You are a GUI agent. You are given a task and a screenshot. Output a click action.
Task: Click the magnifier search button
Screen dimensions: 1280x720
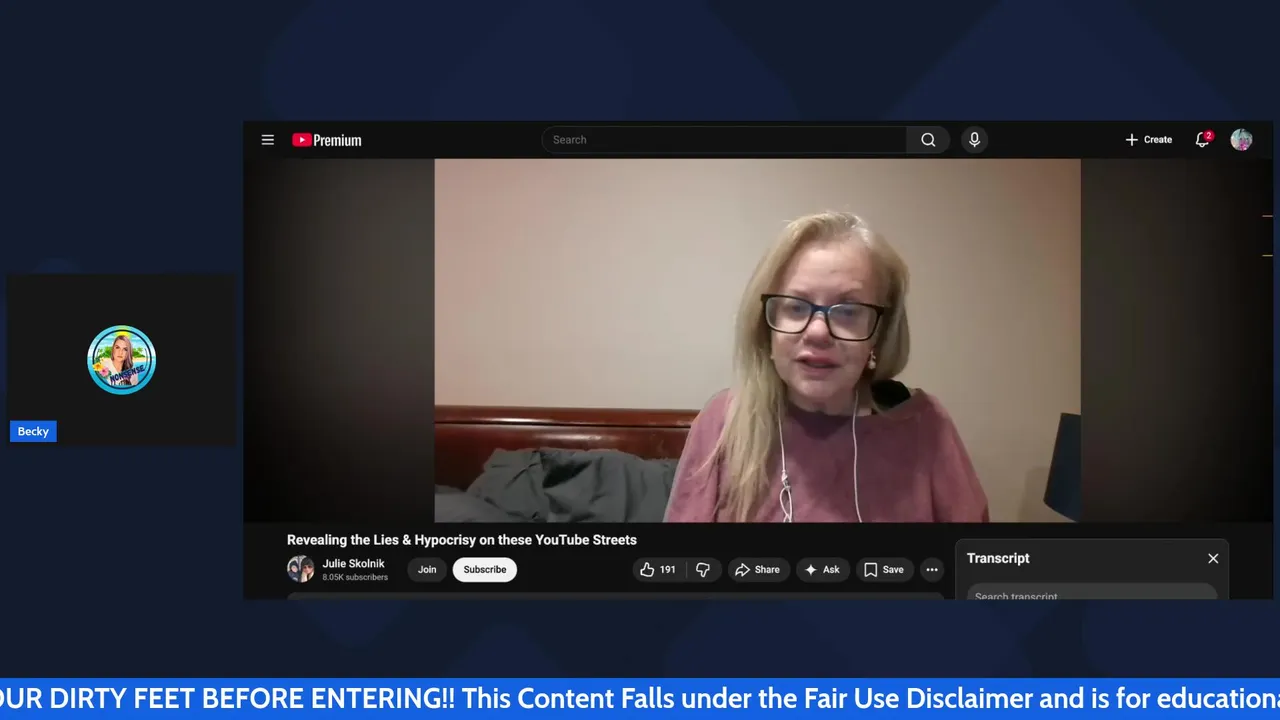[928, 140]
